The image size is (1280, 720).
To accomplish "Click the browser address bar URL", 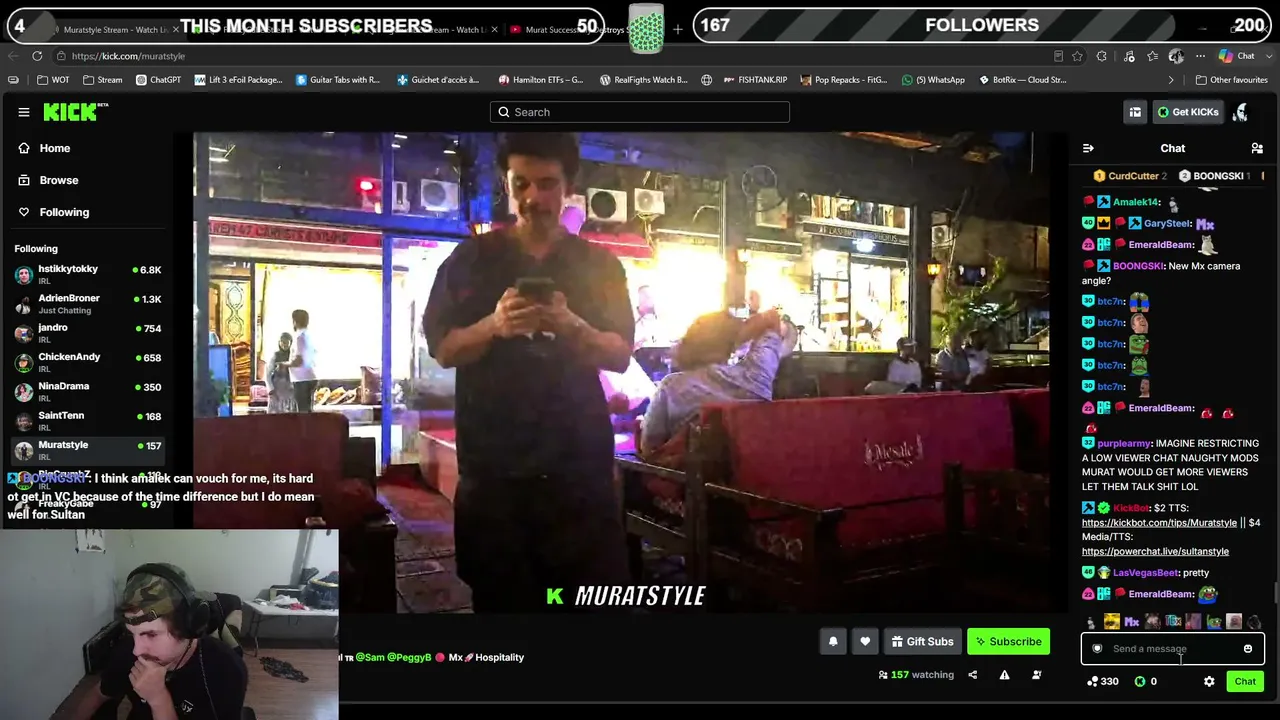I will click(x=128, y=56).
